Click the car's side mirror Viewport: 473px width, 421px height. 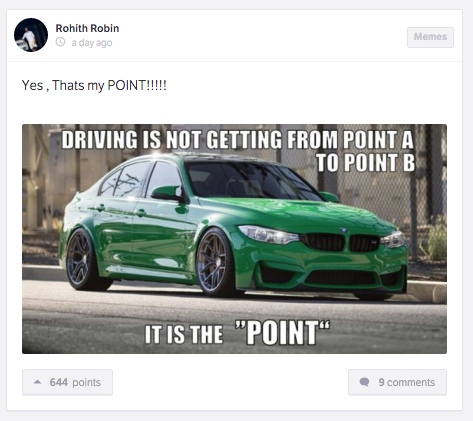168,193
